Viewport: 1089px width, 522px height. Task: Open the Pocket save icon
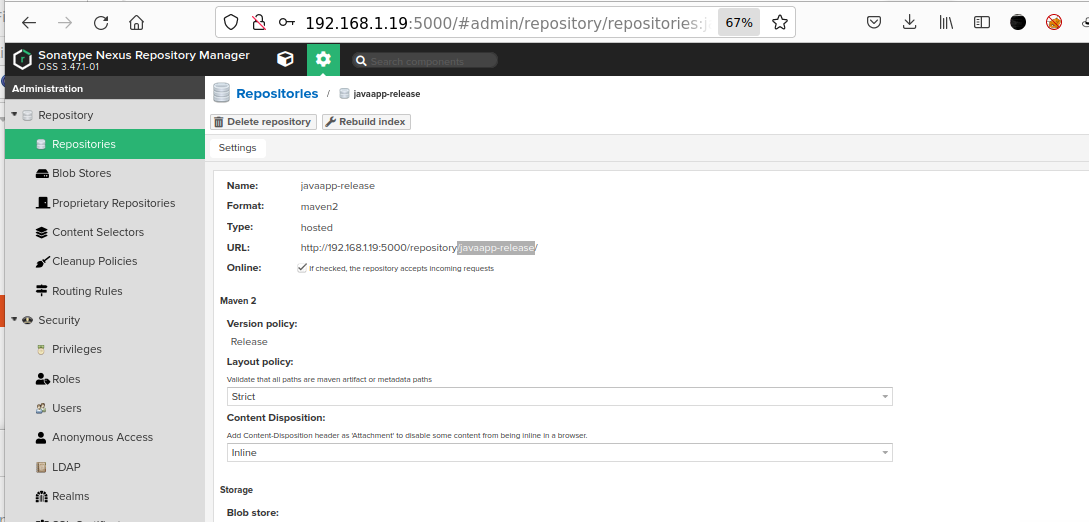click(x=874, y=22)
